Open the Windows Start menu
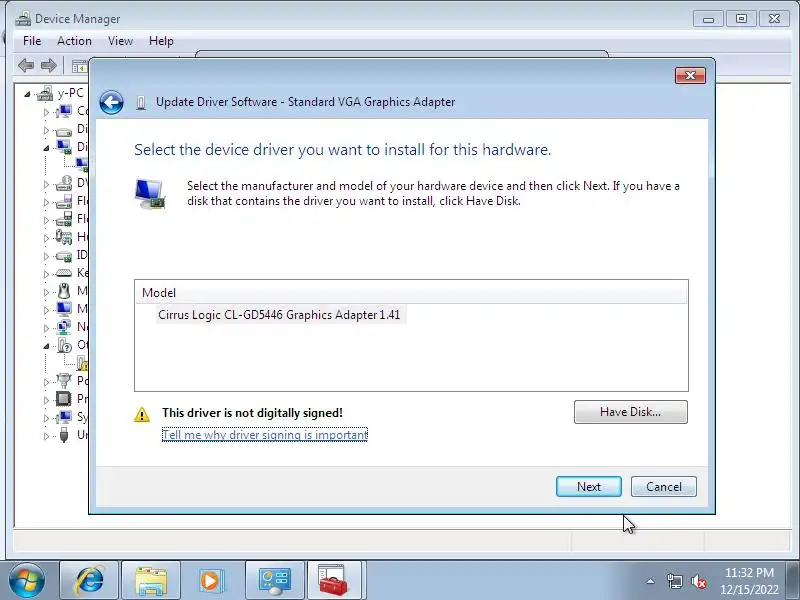 tap(27, 581)
